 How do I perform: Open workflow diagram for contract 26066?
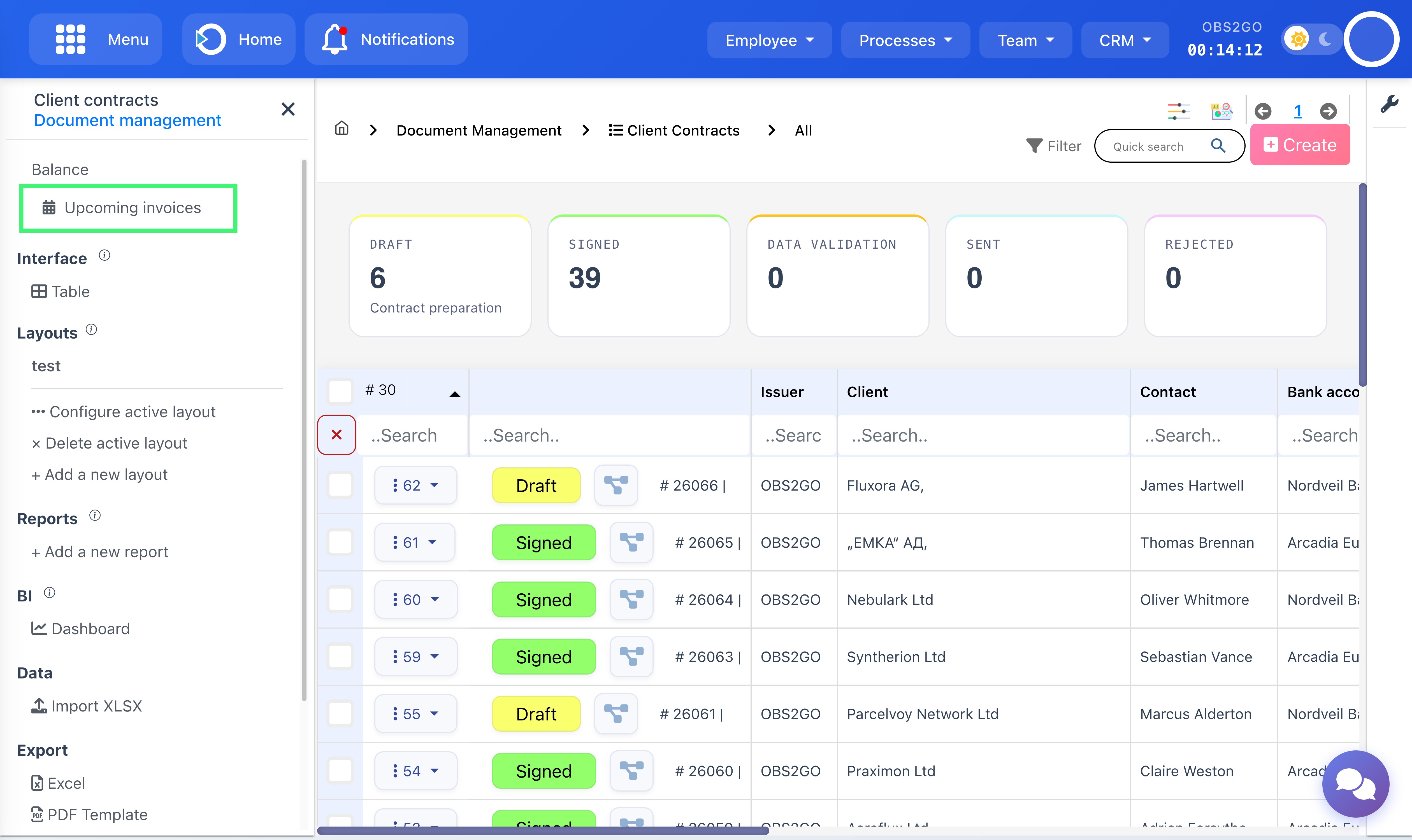click(616, 485)
